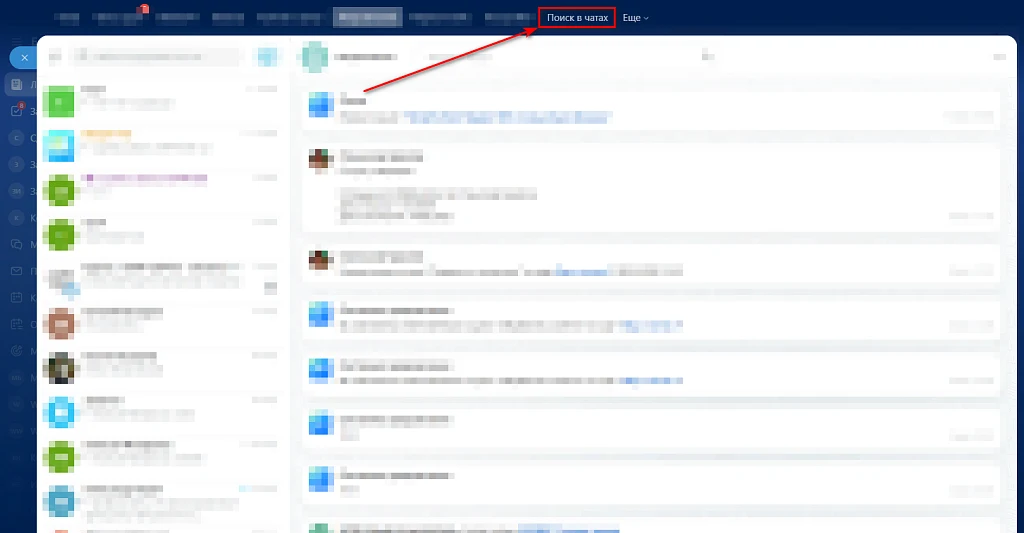Open the tasks icon with red badge in sidebar
Screen dimensions: 1024x533
17,110
